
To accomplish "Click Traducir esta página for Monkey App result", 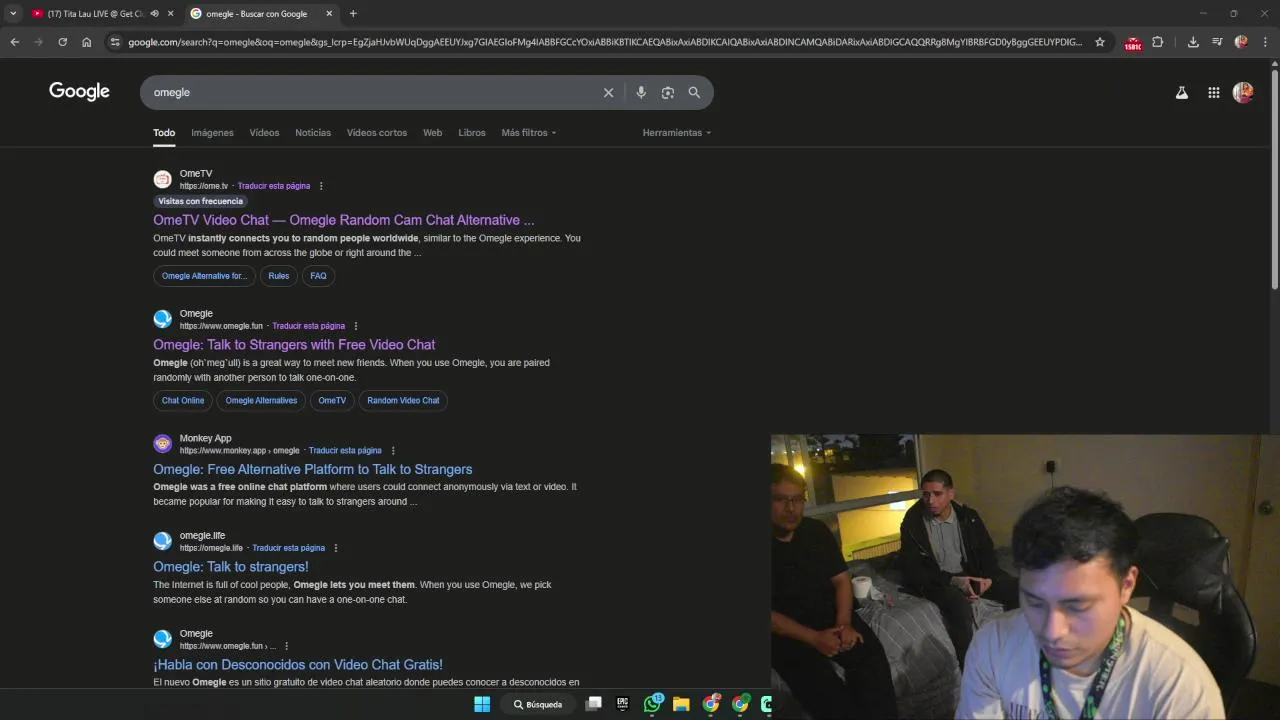I will click(x=345, y=451).
